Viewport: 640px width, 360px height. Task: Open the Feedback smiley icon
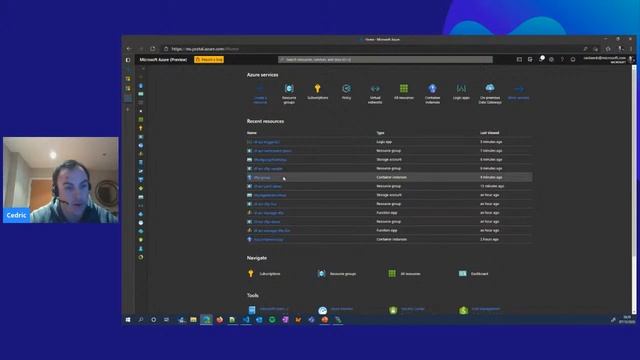573,60
